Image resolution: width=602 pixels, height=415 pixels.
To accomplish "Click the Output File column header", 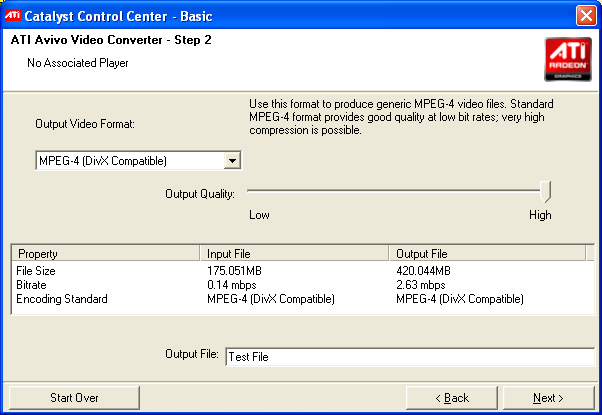I will pos(488,254).
